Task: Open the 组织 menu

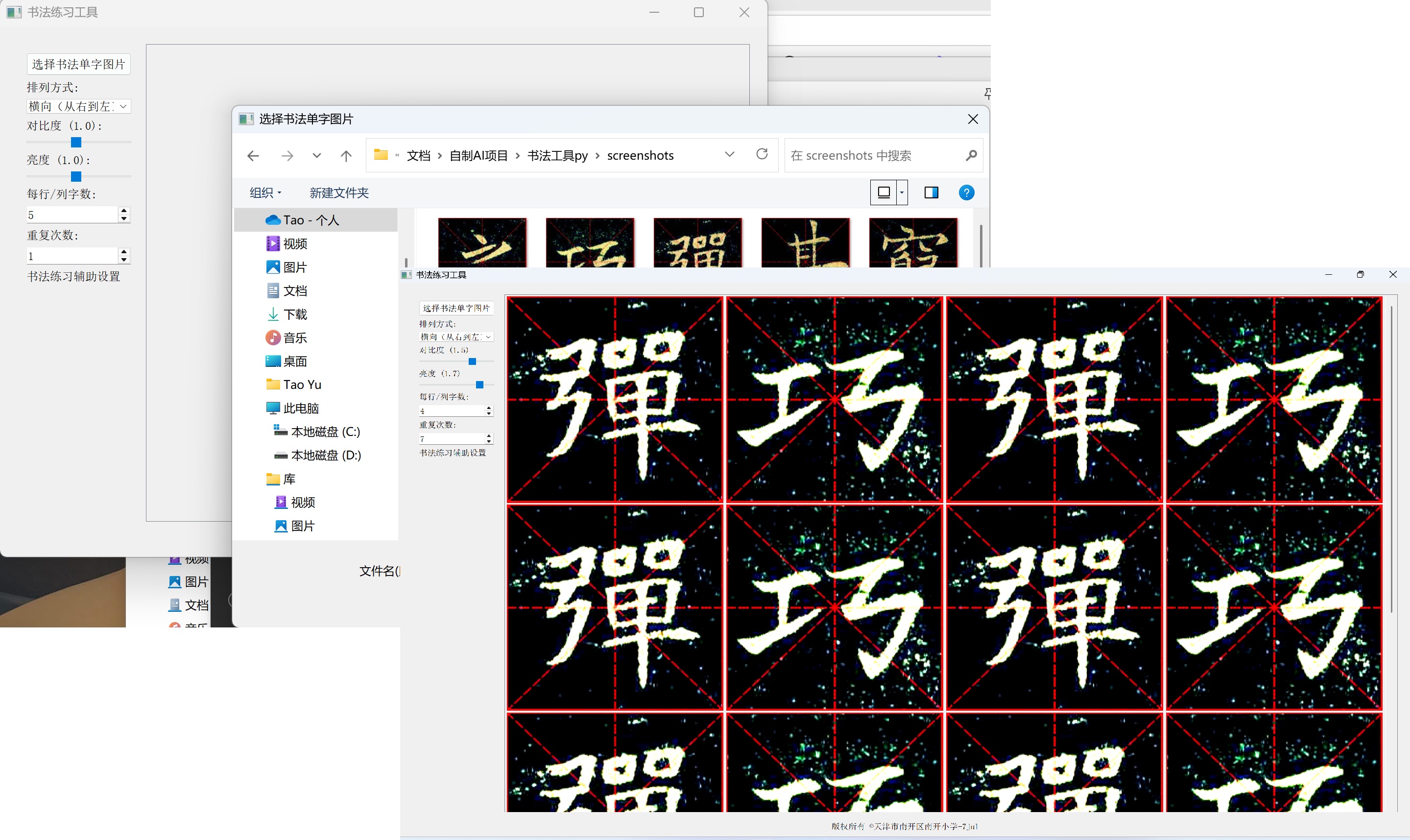Action: (265, 193)
